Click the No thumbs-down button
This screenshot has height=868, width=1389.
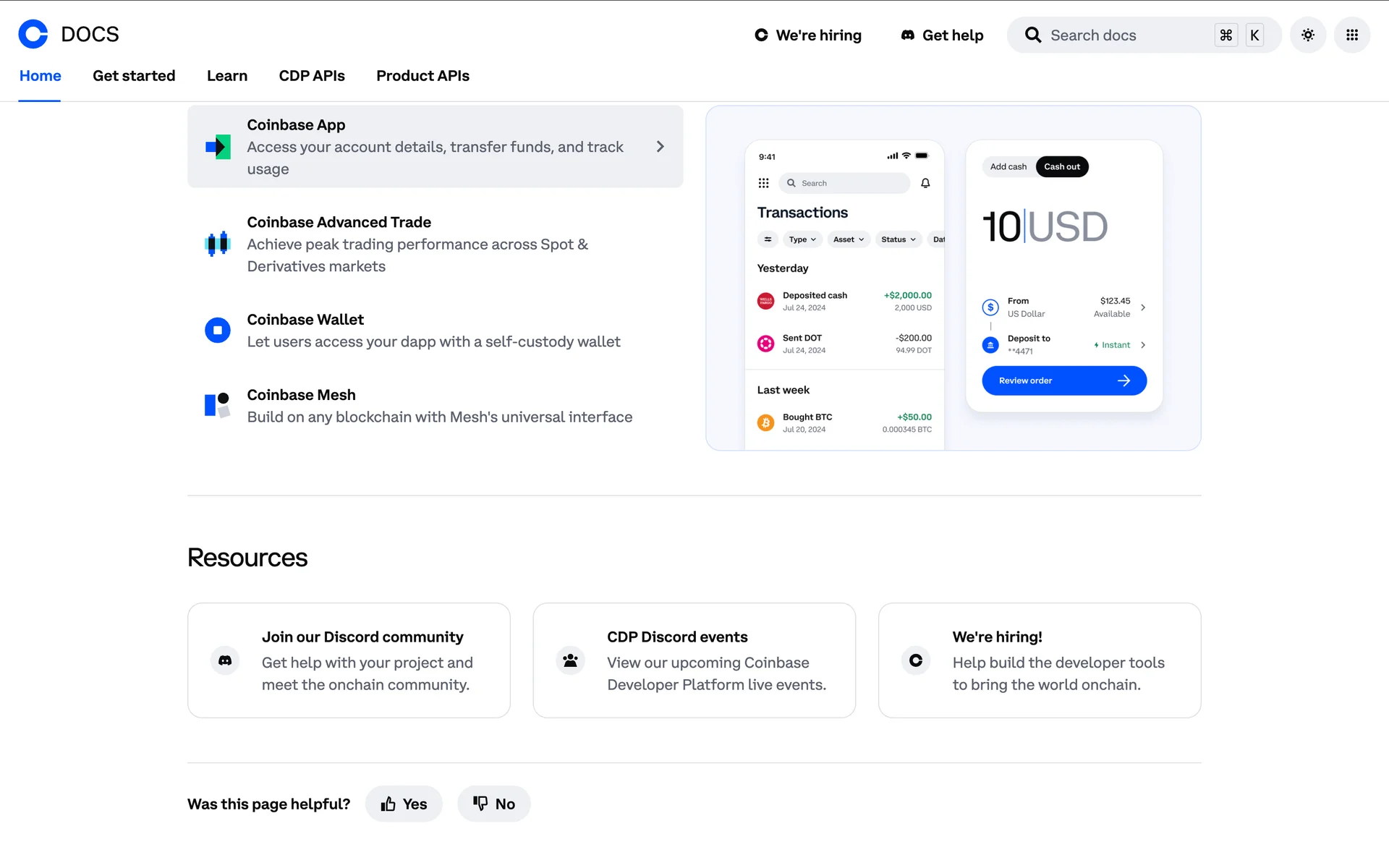tap(493, 804)
